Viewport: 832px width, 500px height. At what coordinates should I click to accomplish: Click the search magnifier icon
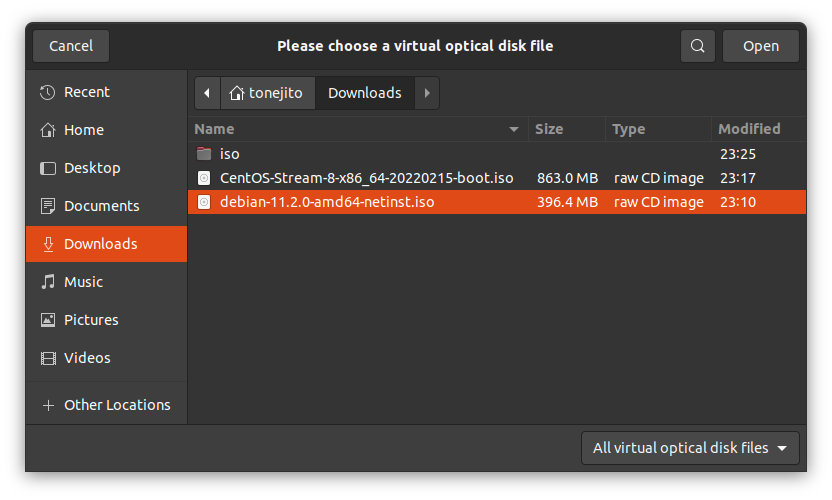pyautogui.click(x=697, y=46)
